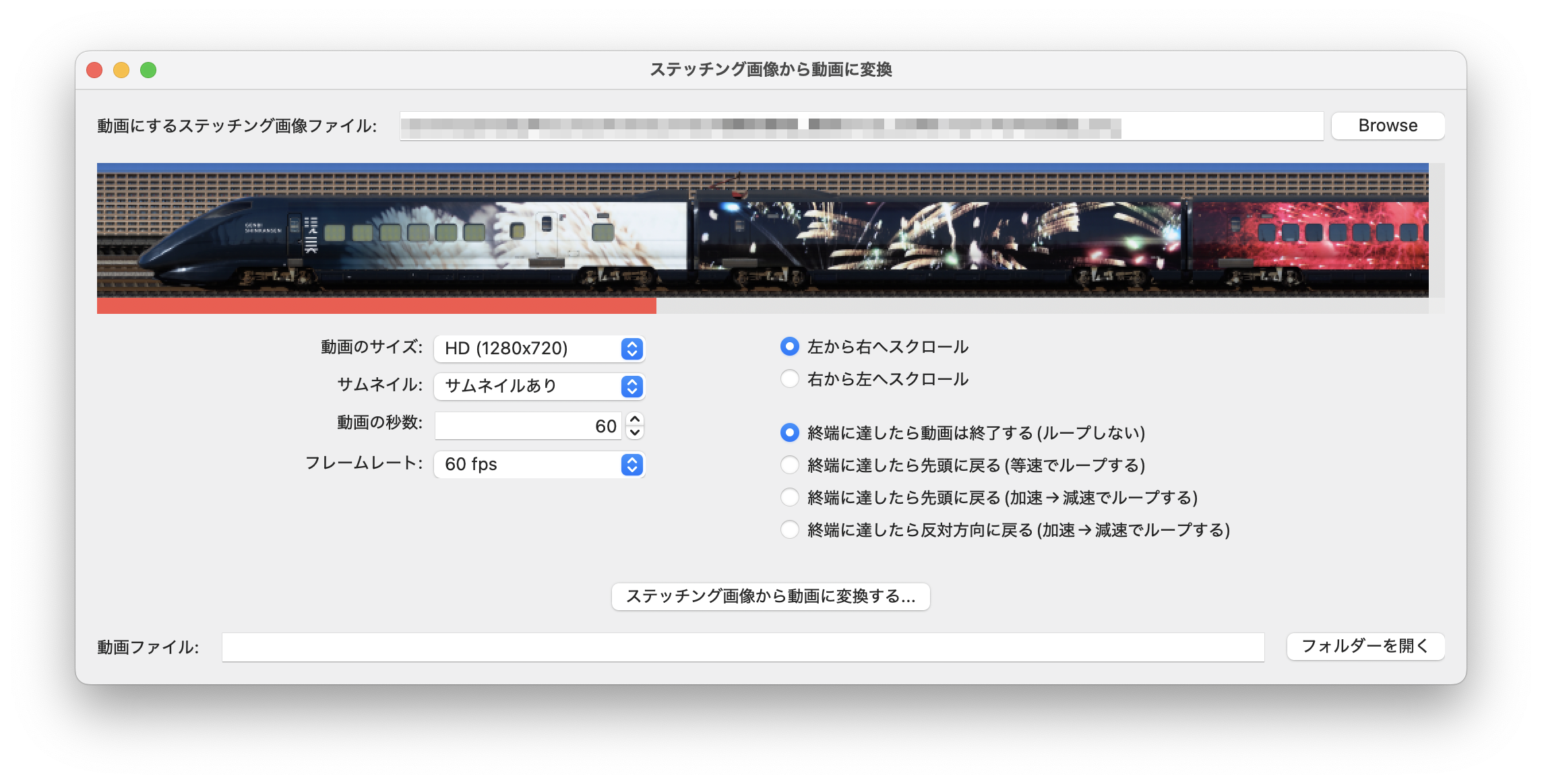Select 先頭に戻る (加速→減速でループする) option
The width and height of the screenshot is (1542, 784).
[x=789, y=498]
